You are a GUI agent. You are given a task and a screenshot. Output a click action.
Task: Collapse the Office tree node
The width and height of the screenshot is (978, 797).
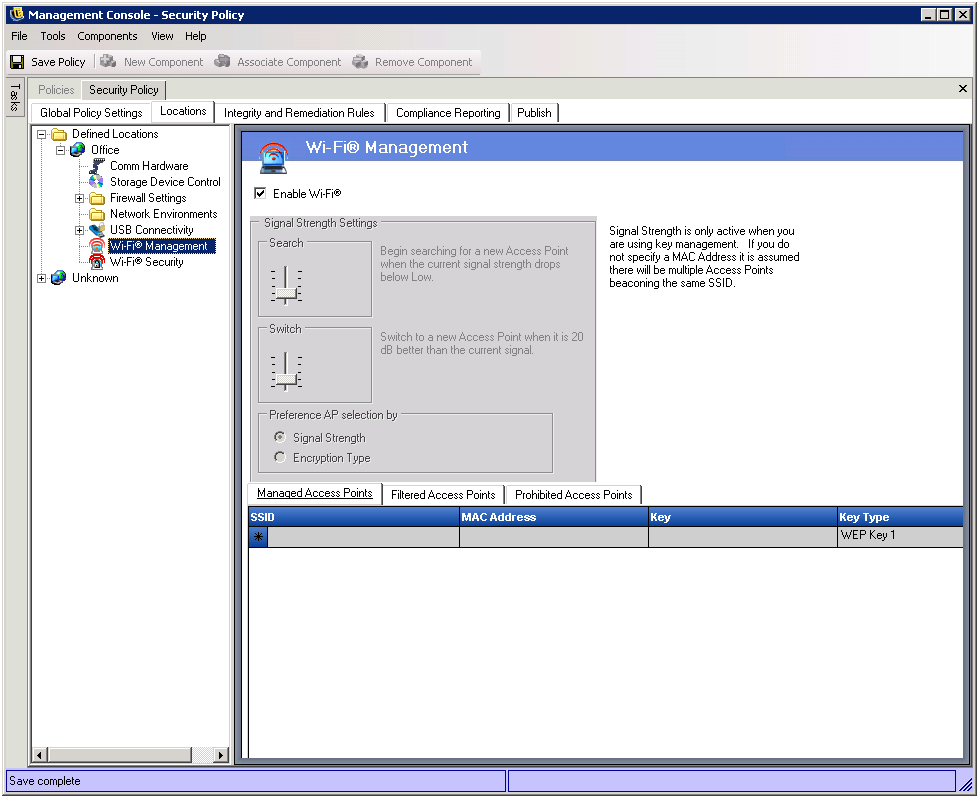tap(61, 150)
